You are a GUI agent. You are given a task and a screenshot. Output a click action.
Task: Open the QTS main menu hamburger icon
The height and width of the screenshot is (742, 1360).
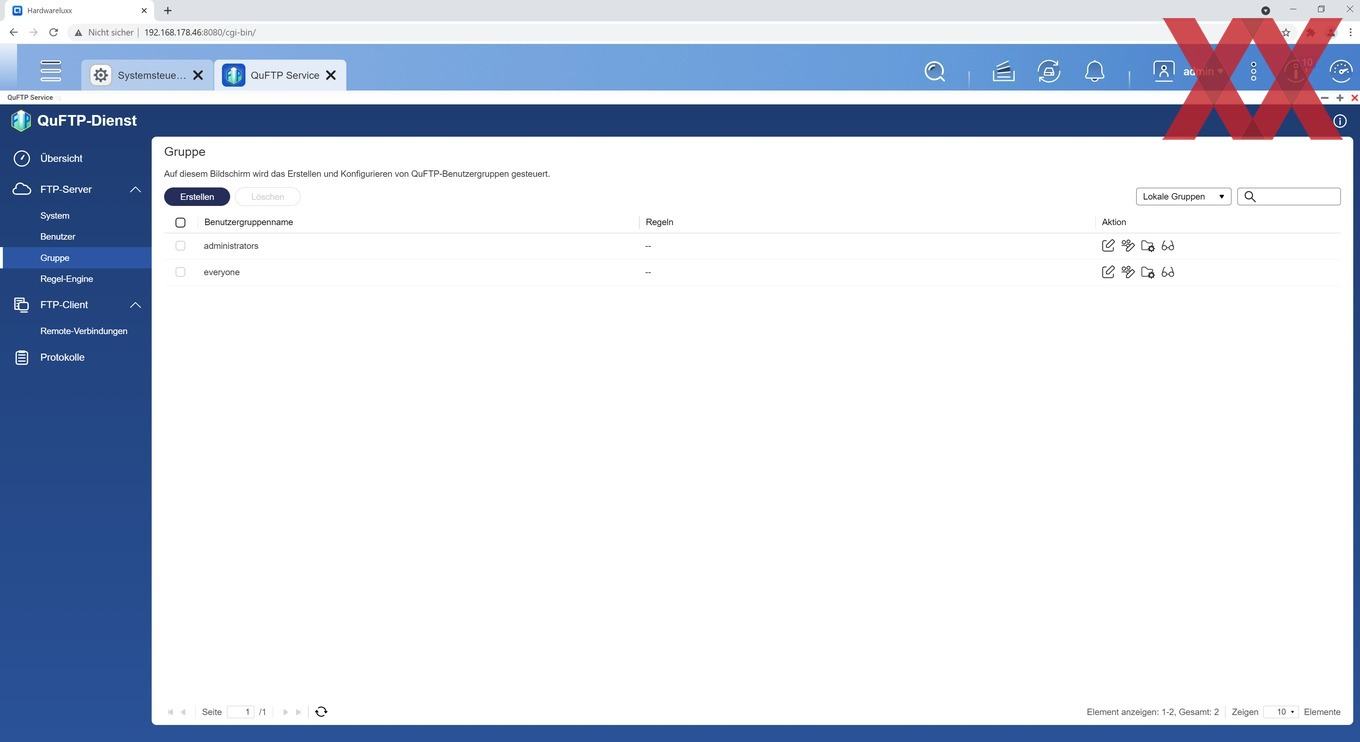tap(51, 71)
